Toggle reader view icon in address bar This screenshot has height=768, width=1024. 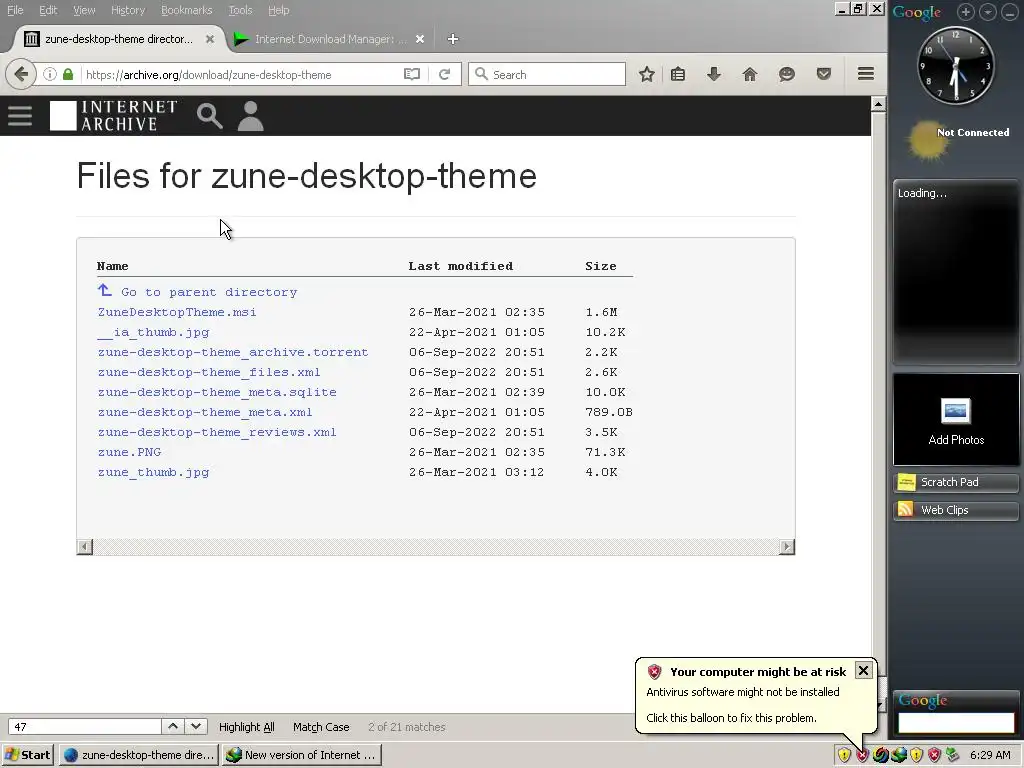411,74
